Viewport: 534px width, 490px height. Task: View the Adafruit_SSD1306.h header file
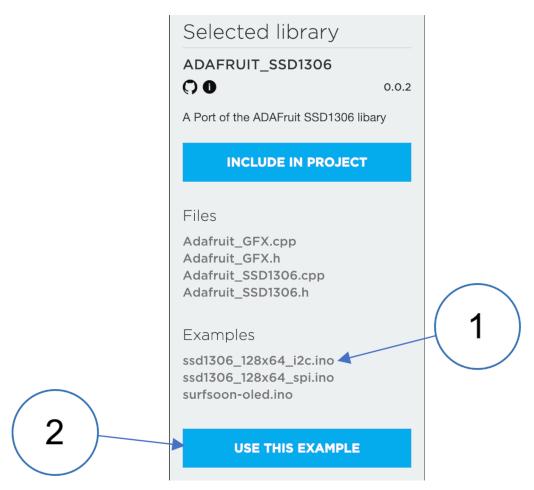tap(246, 293)
